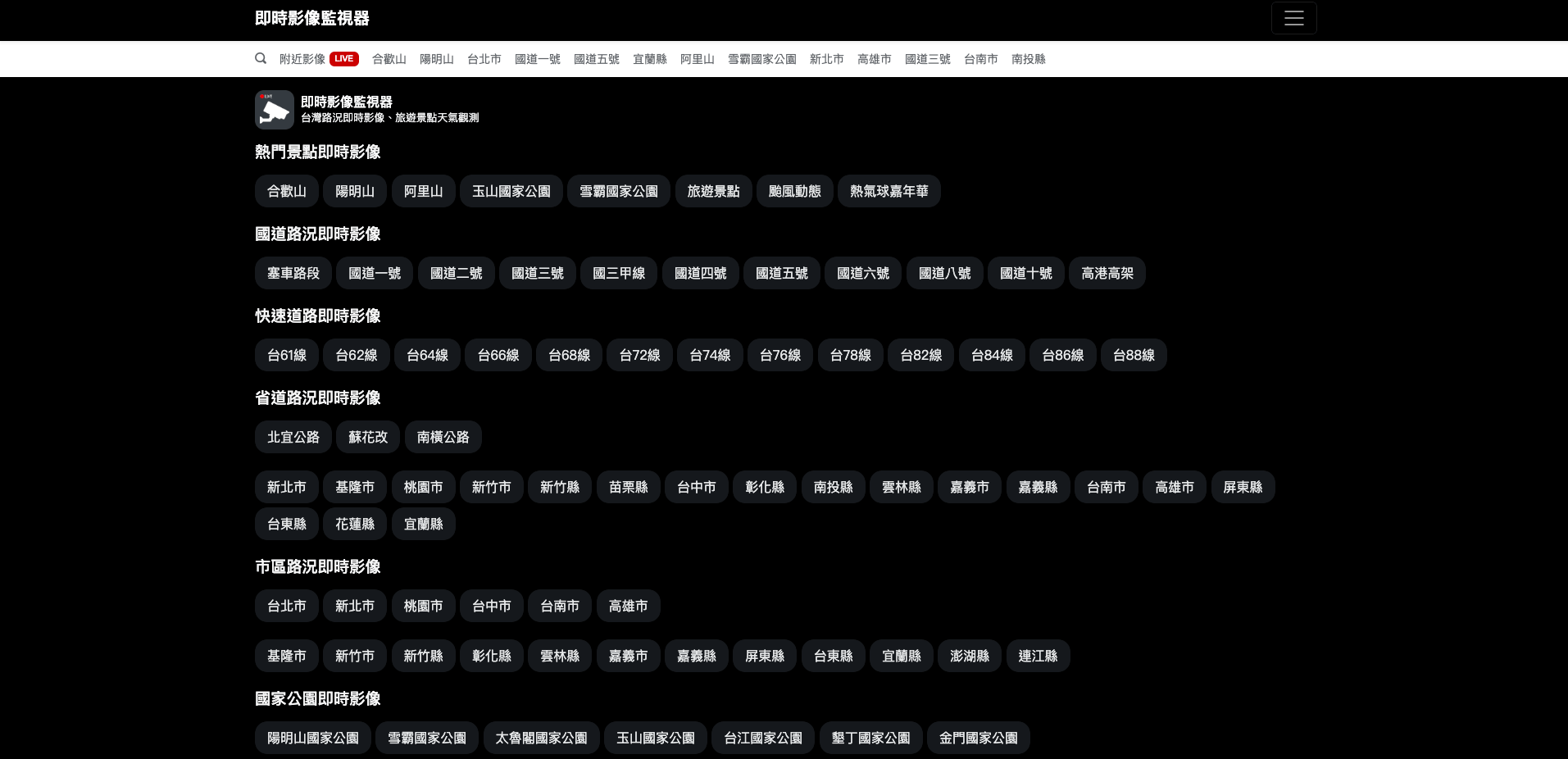Open 附近影像 nearby cameras link
The image size is (1568, 759).
tap(302, 59)
